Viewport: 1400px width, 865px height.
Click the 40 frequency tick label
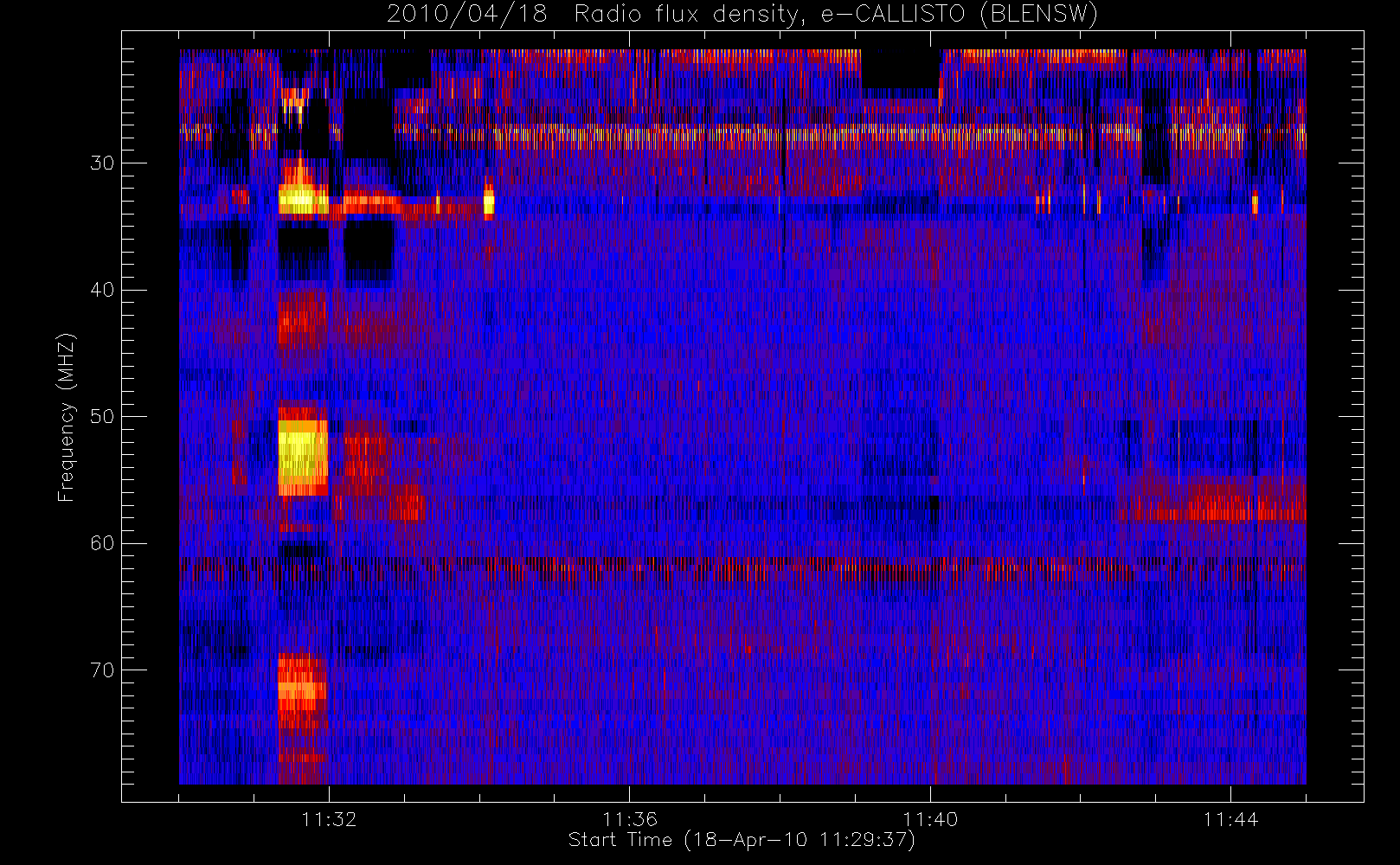point(101,290)
